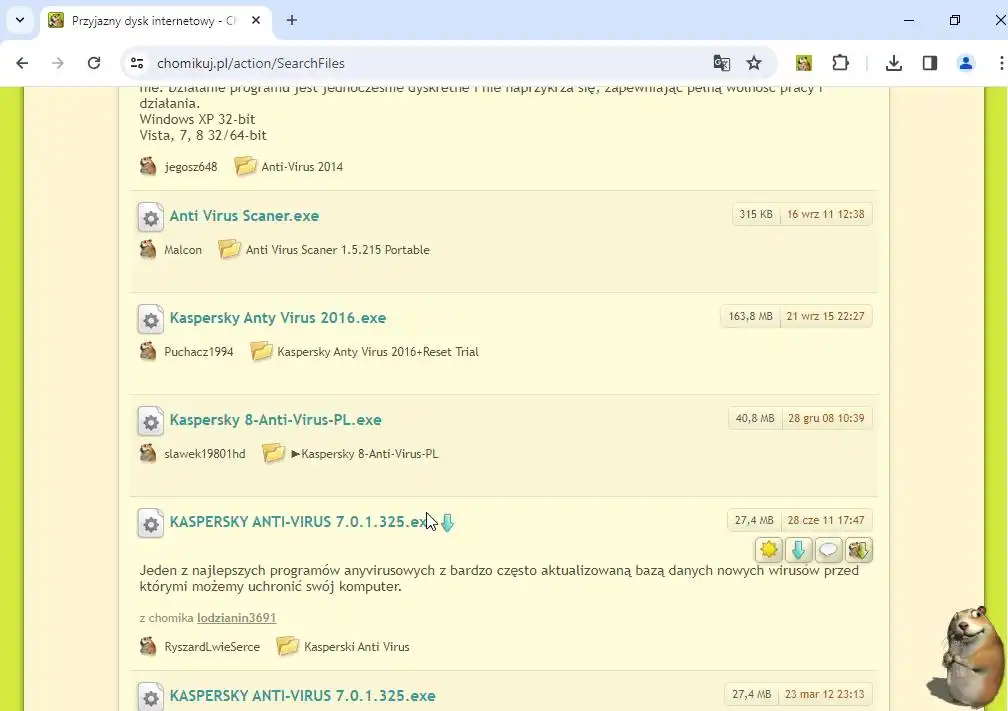Screen dimensions: 1008x711
Task: Open the Anti-Virus 2014 folder
Action: (302, 166)
